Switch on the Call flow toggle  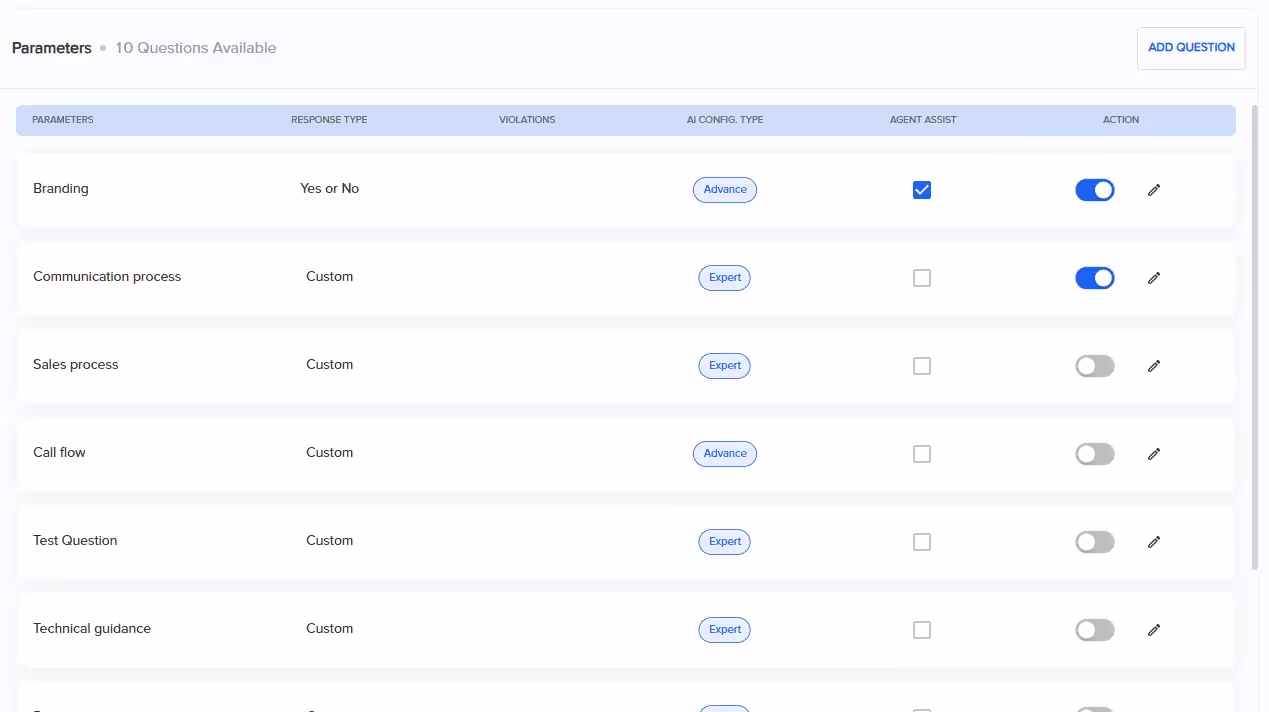(1095, 454)
